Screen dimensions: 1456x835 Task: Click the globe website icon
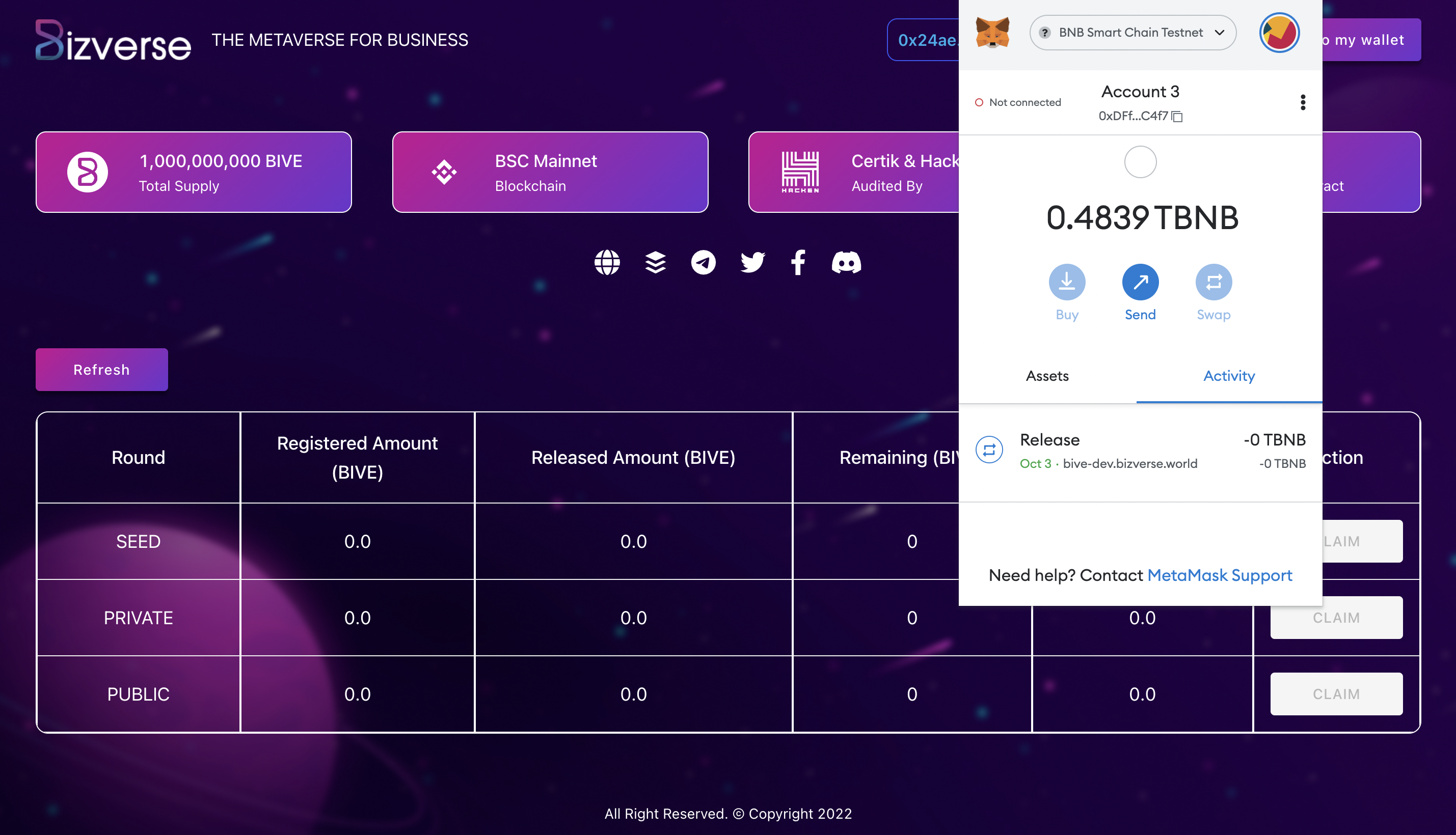coord(607,263)
